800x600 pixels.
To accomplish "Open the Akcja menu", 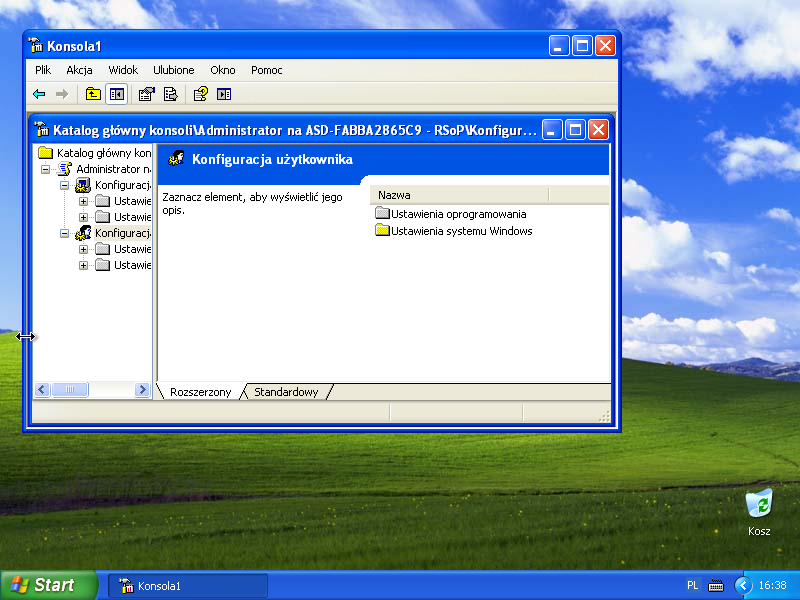I will click(x=79, y=70).
